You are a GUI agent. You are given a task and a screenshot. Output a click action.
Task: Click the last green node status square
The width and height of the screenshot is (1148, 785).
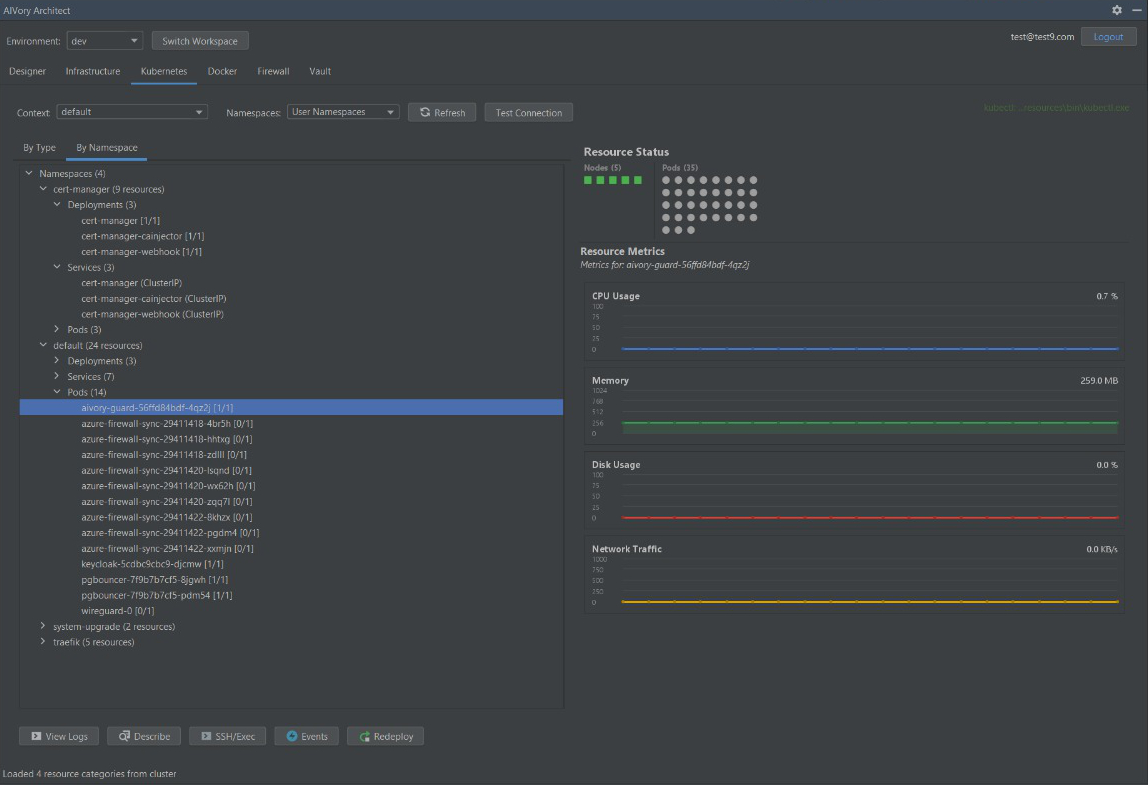pyautogui.click(x=638, y=180)
